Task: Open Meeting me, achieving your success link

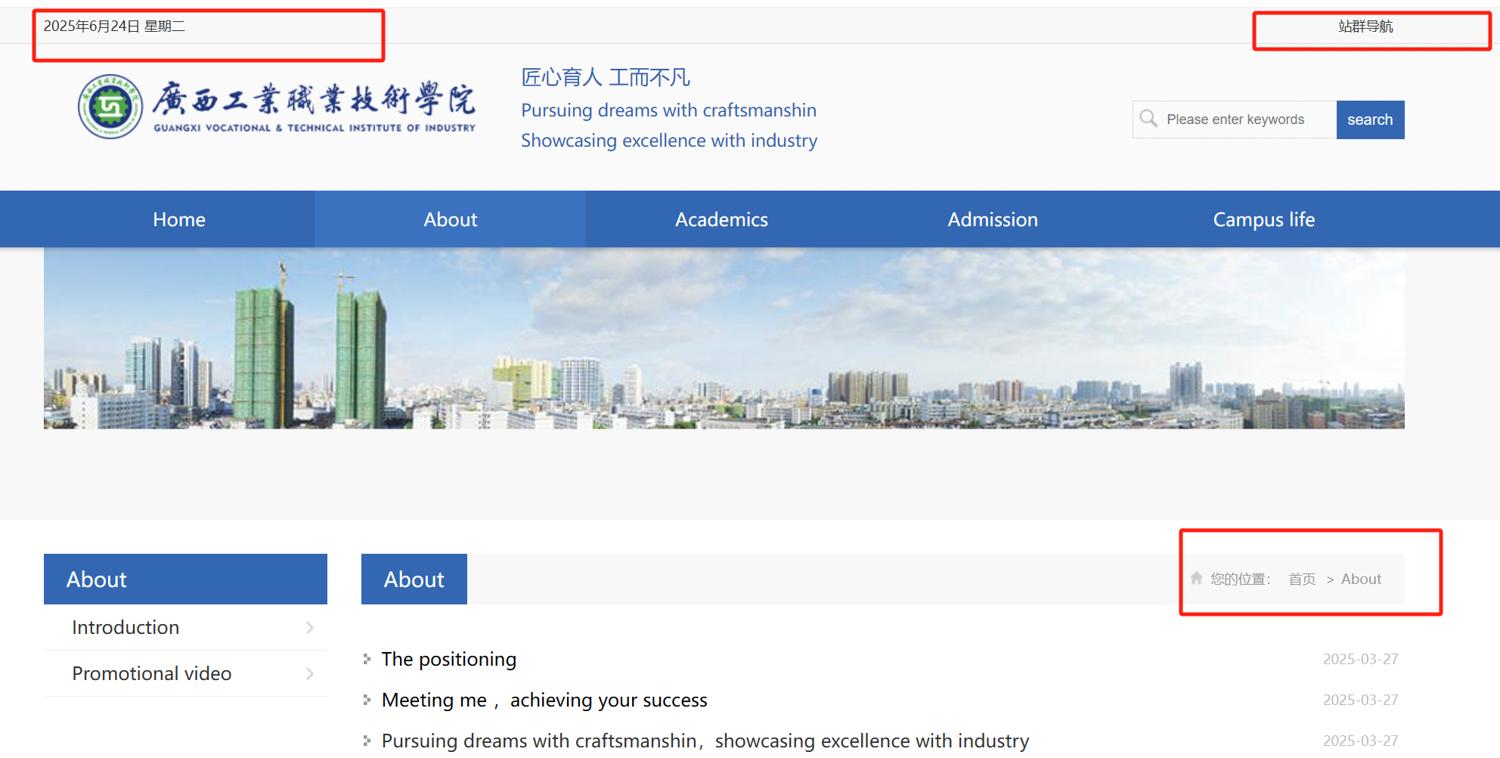Action: click(x=544, y=700)
